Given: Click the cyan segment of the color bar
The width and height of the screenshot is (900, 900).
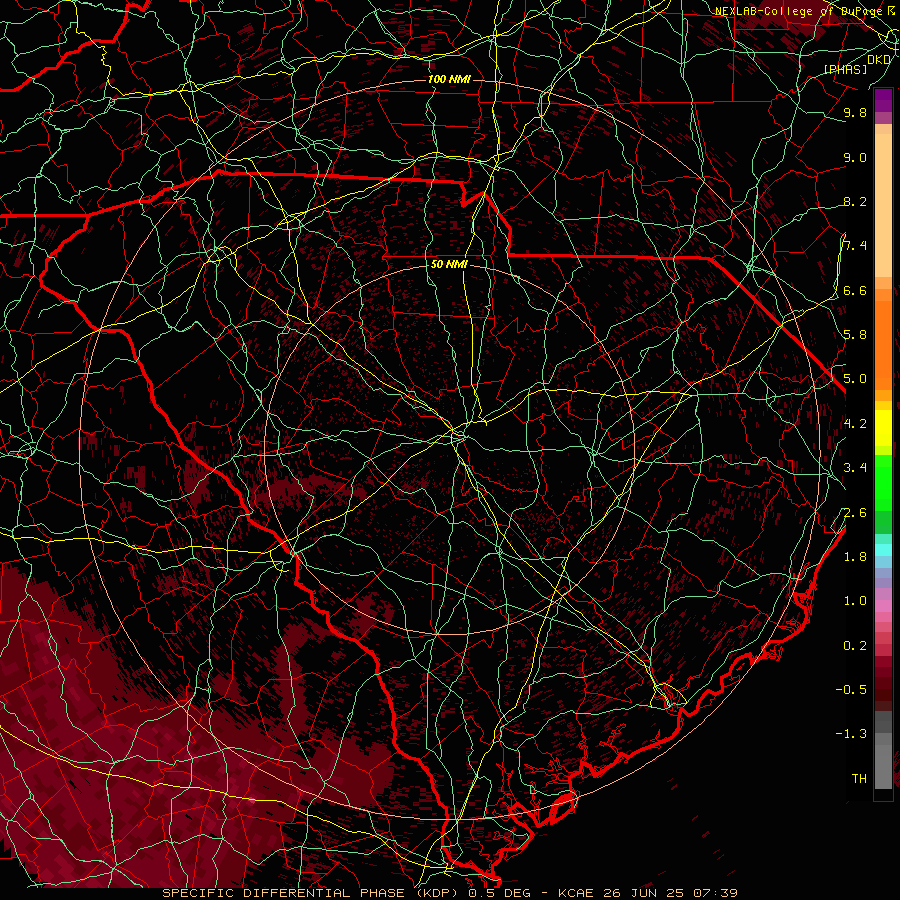Looking at the screenshot, I should pos(883,550).
